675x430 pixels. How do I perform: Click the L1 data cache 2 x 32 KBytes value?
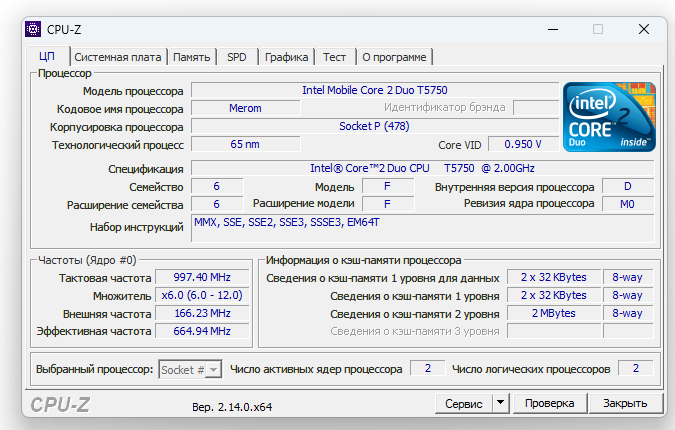[x=554, y=277]
